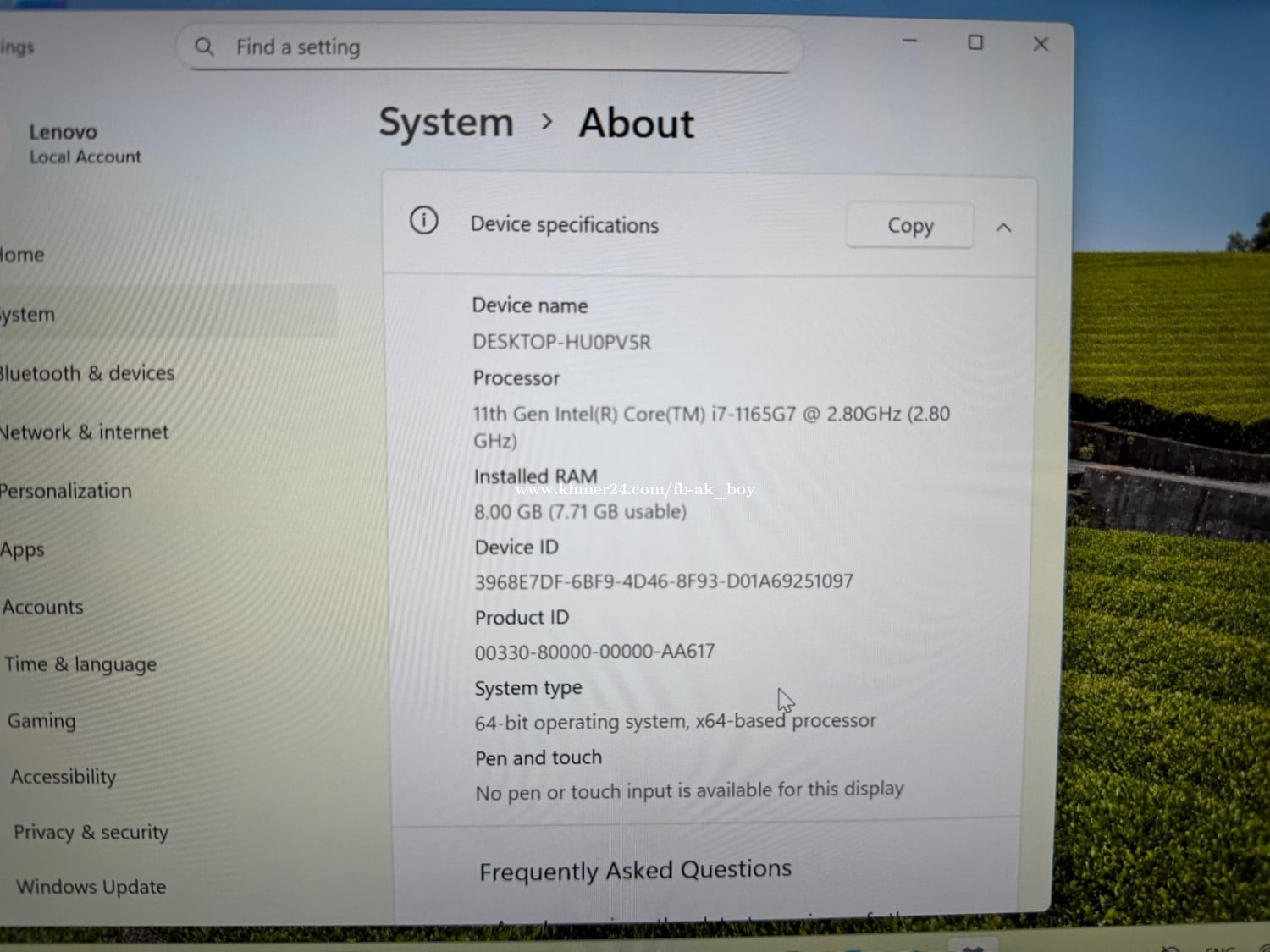
Task: Select Apps in the sidebar
Action: [23, 550]
